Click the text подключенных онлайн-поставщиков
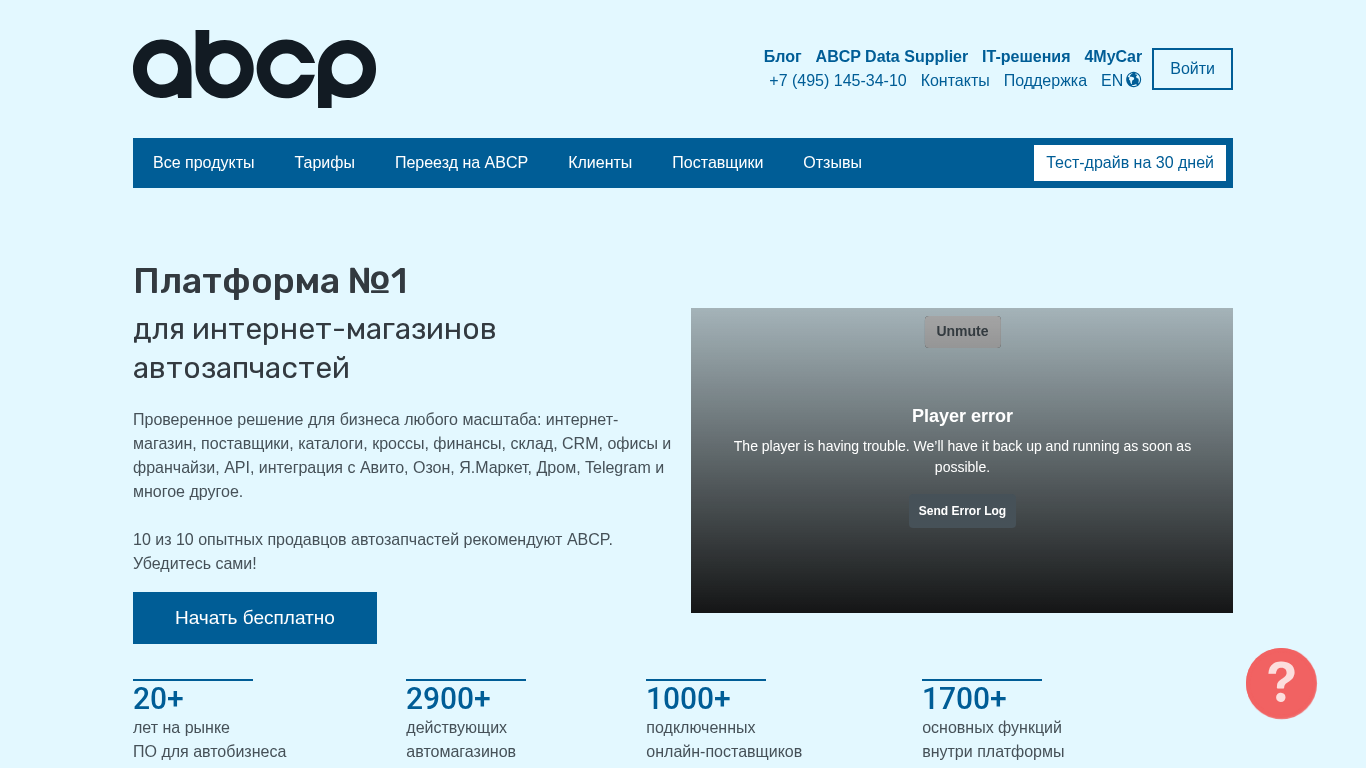This screenshot has height=768, width=1366. point(724,740)
